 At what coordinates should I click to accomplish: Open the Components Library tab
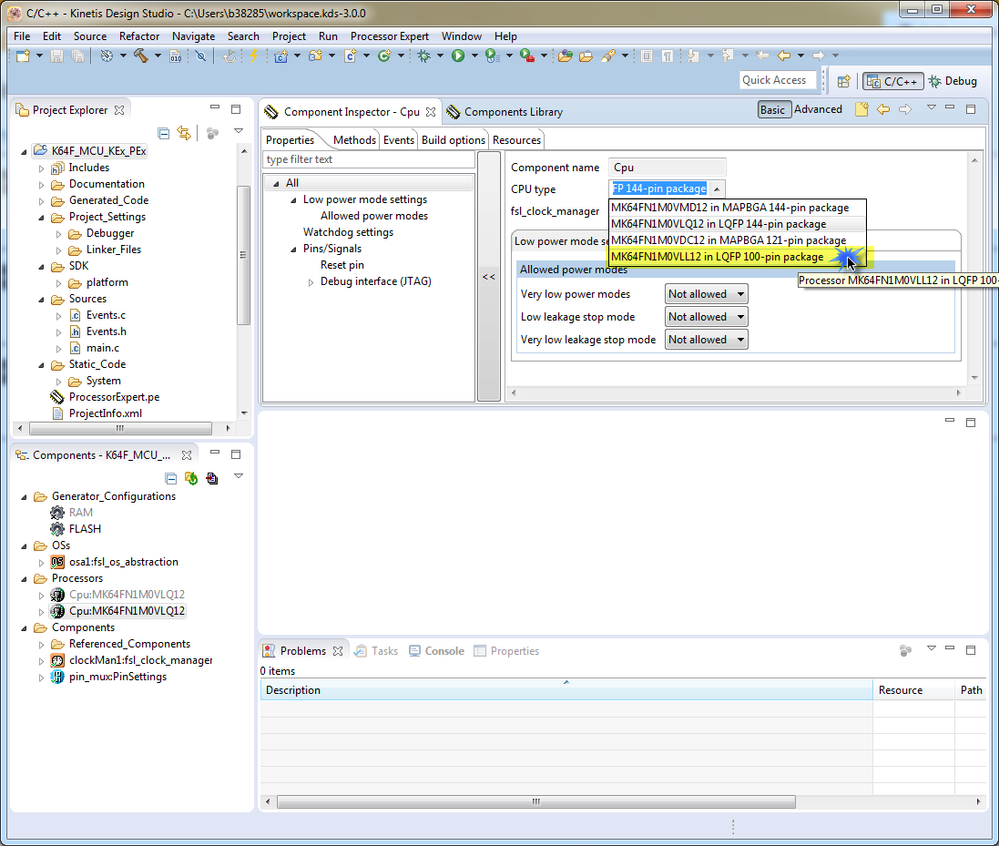click(505, 112)
